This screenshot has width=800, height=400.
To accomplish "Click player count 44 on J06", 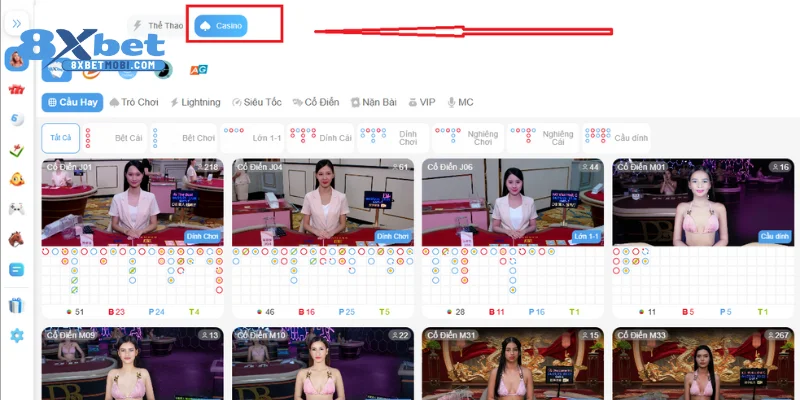I will [590, 167].
